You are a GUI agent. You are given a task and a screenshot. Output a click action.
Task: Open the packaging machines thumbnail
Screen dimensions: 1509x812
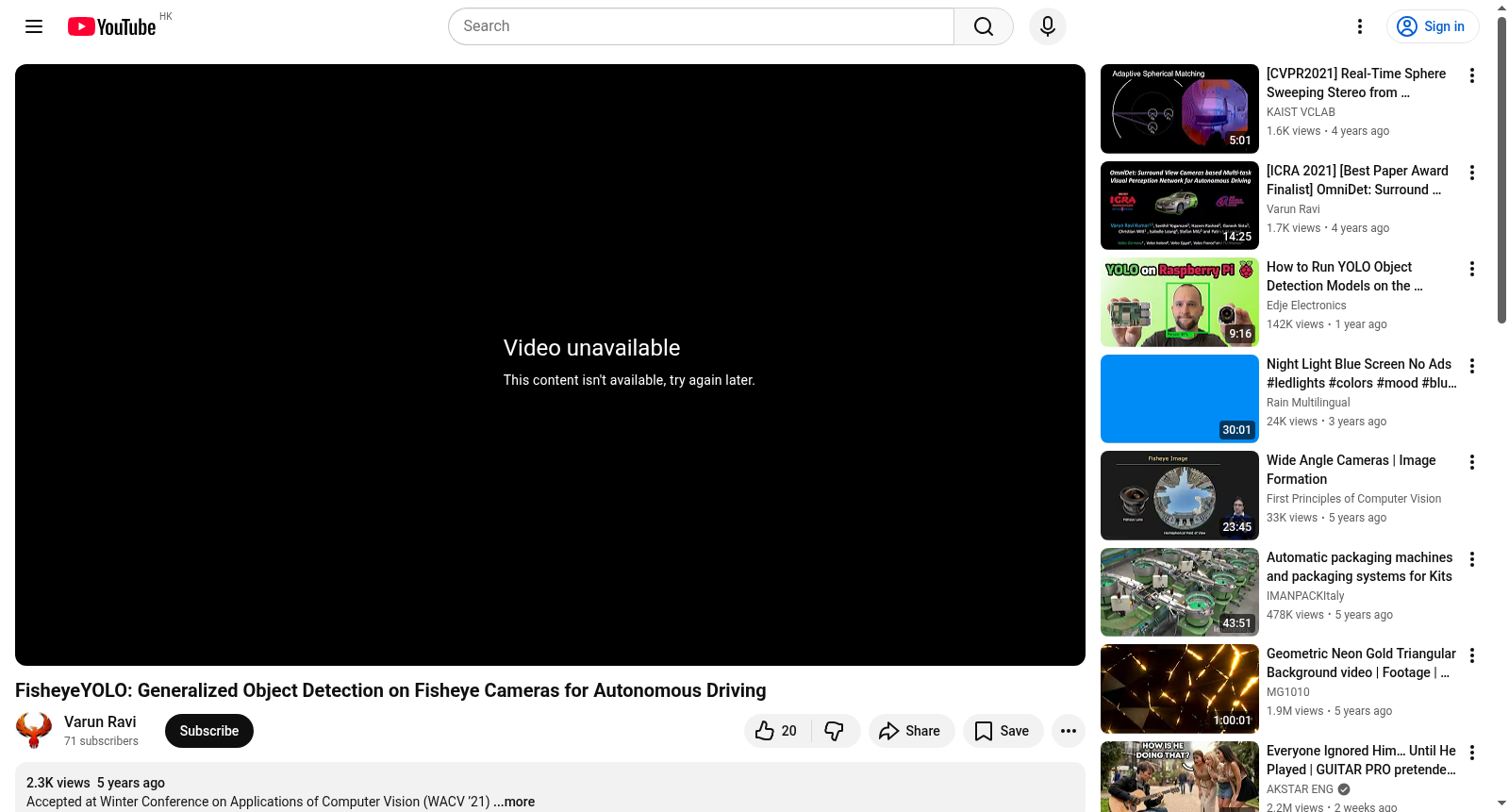click(1180, 592)
